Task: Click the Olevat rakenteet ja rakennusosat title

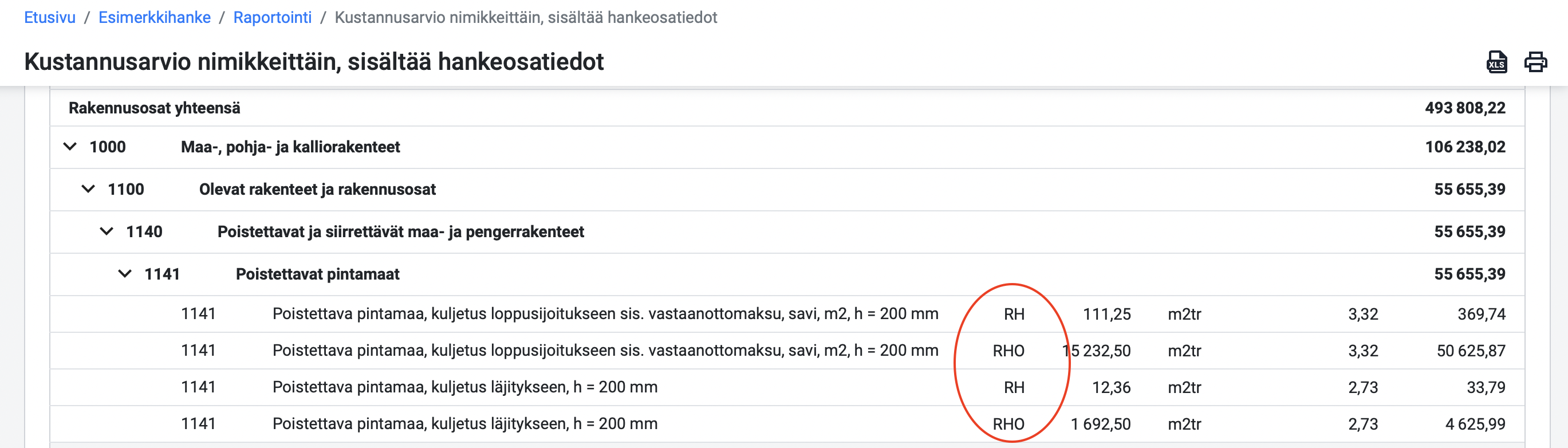Action: (317, 189)
